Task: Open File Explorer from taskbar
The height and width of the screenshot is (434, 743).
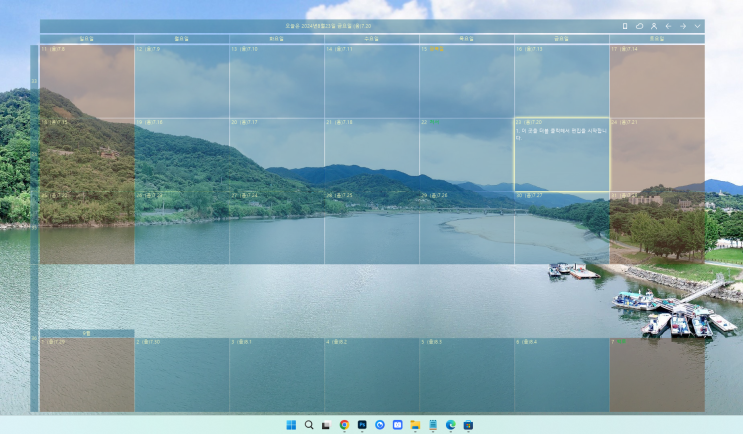Action: (415, 425)
